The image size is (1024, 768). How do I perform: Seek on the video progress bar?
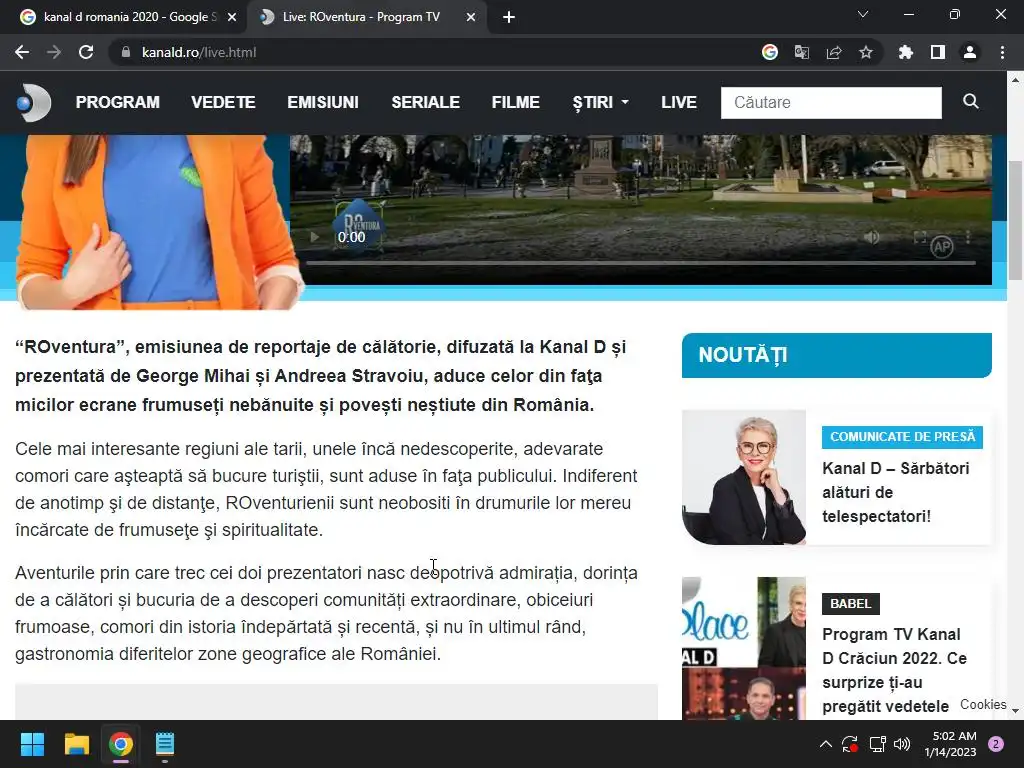(x=641, y=263)
